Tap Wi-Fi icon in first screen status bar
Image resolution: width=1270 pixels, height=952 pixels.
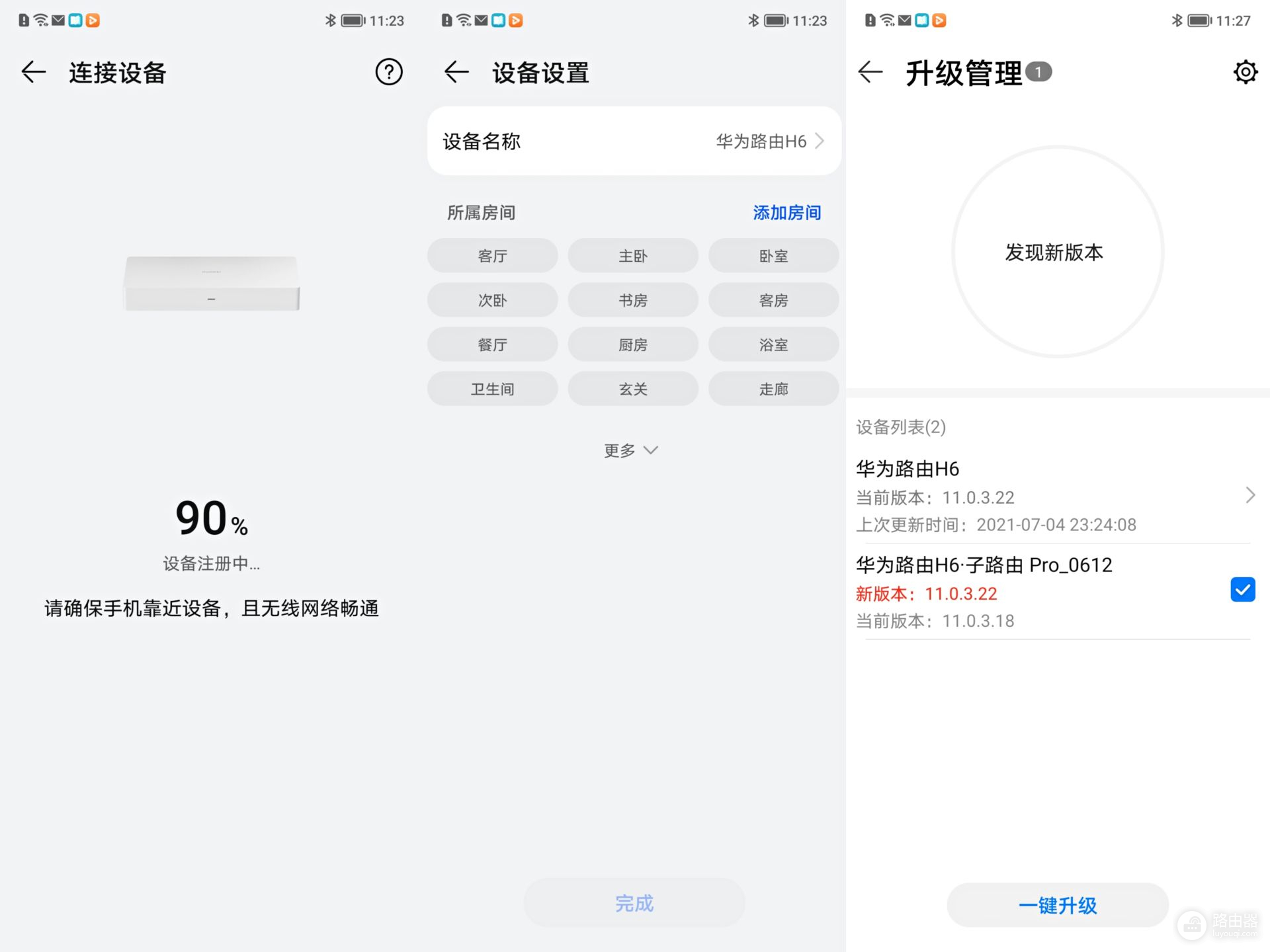click(41, 20)
